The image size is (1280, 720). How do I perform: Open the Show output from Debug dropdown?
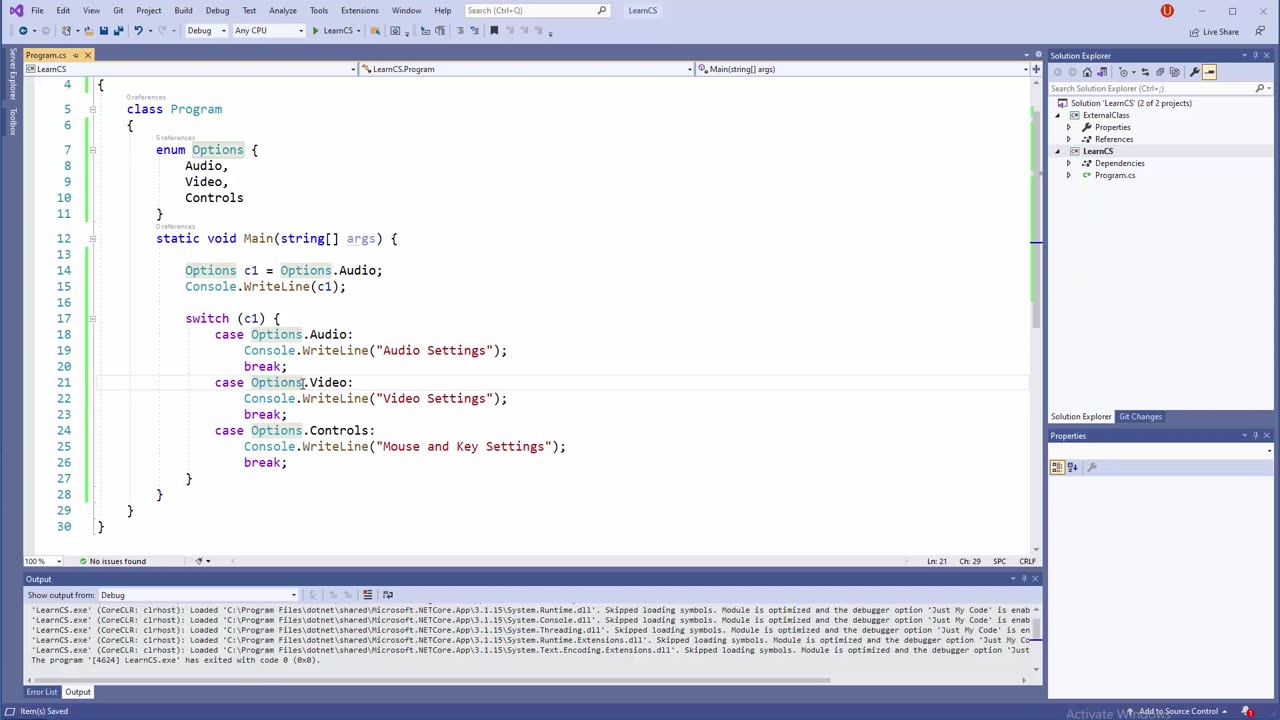click(197, 595)
